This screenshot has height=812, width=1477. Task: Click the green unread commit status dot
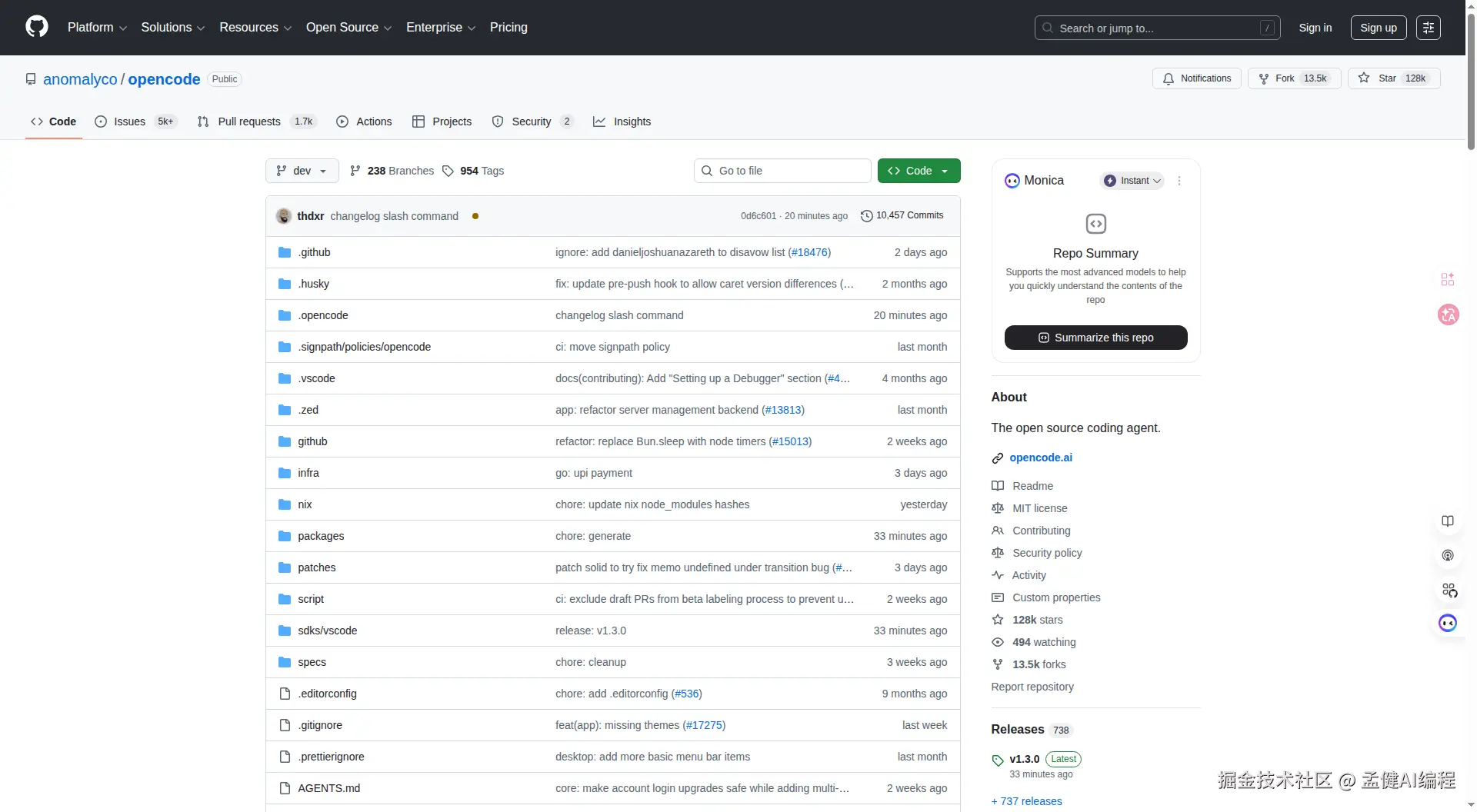coord(475,216)
